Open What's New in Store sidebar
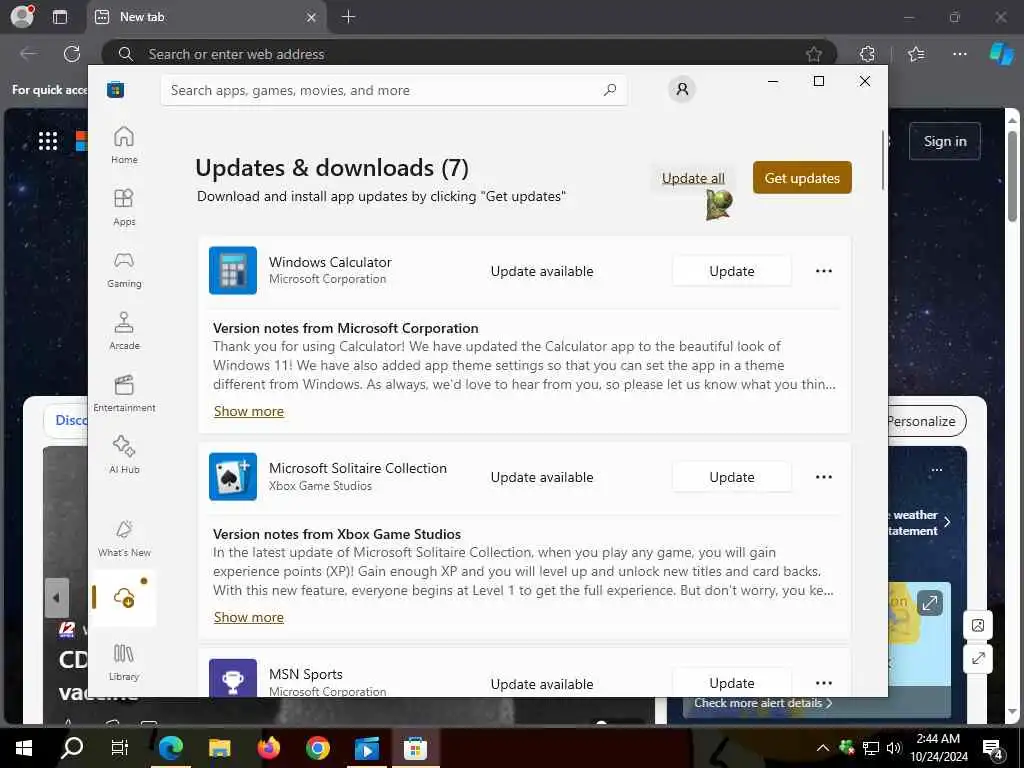The height and width of the screenshot is (768, 1024). pyautogui.click(x=124, y=538)
